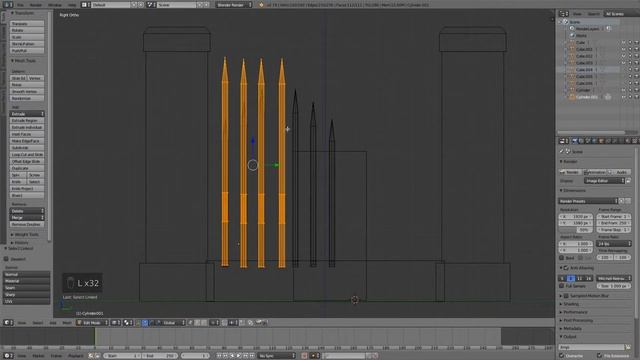Click the Translate button in tool shelf

pos(27,24)
